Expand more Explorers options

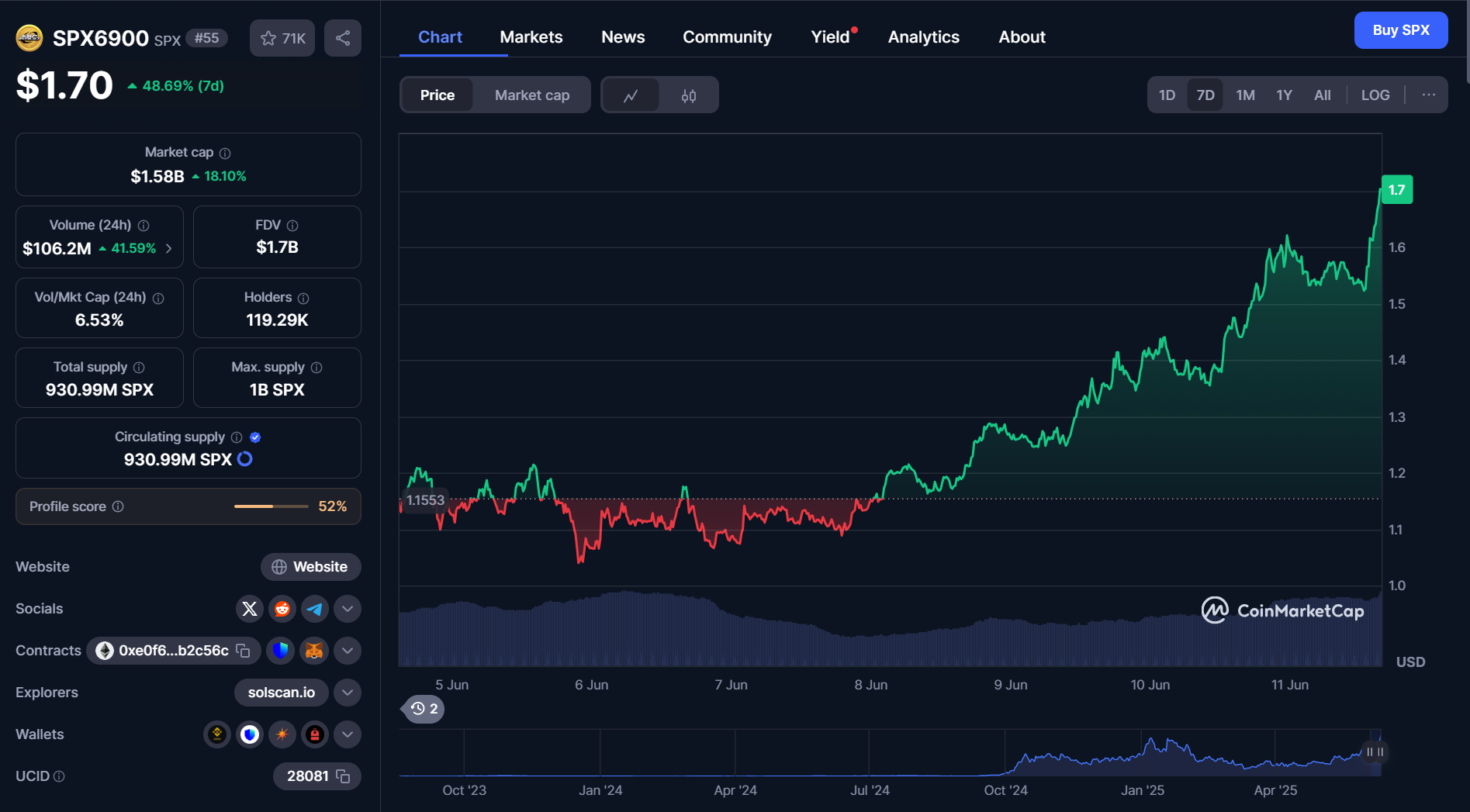point(348,693)
